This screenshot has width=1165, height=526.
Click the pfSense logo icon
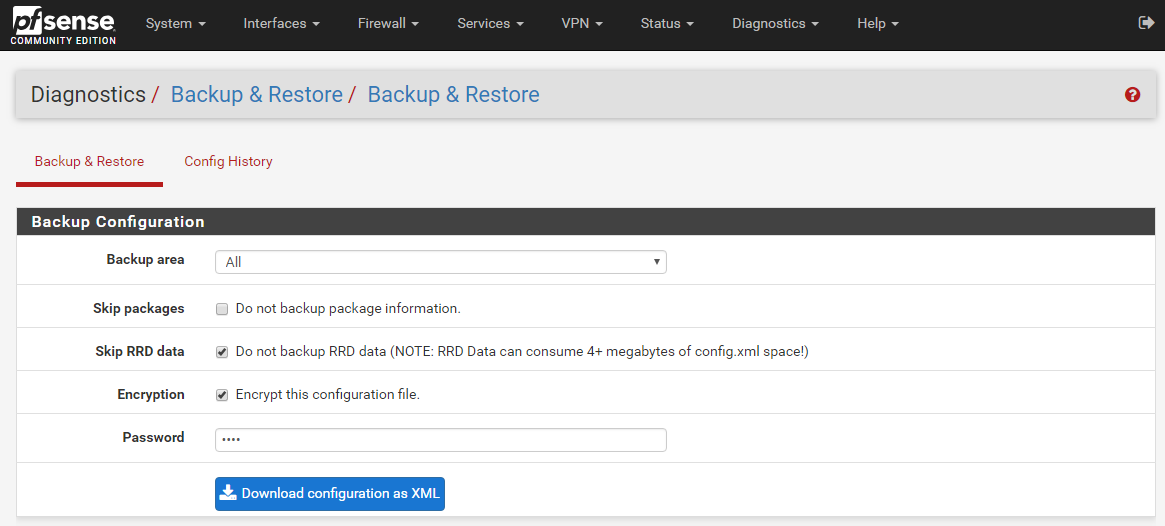63,24
